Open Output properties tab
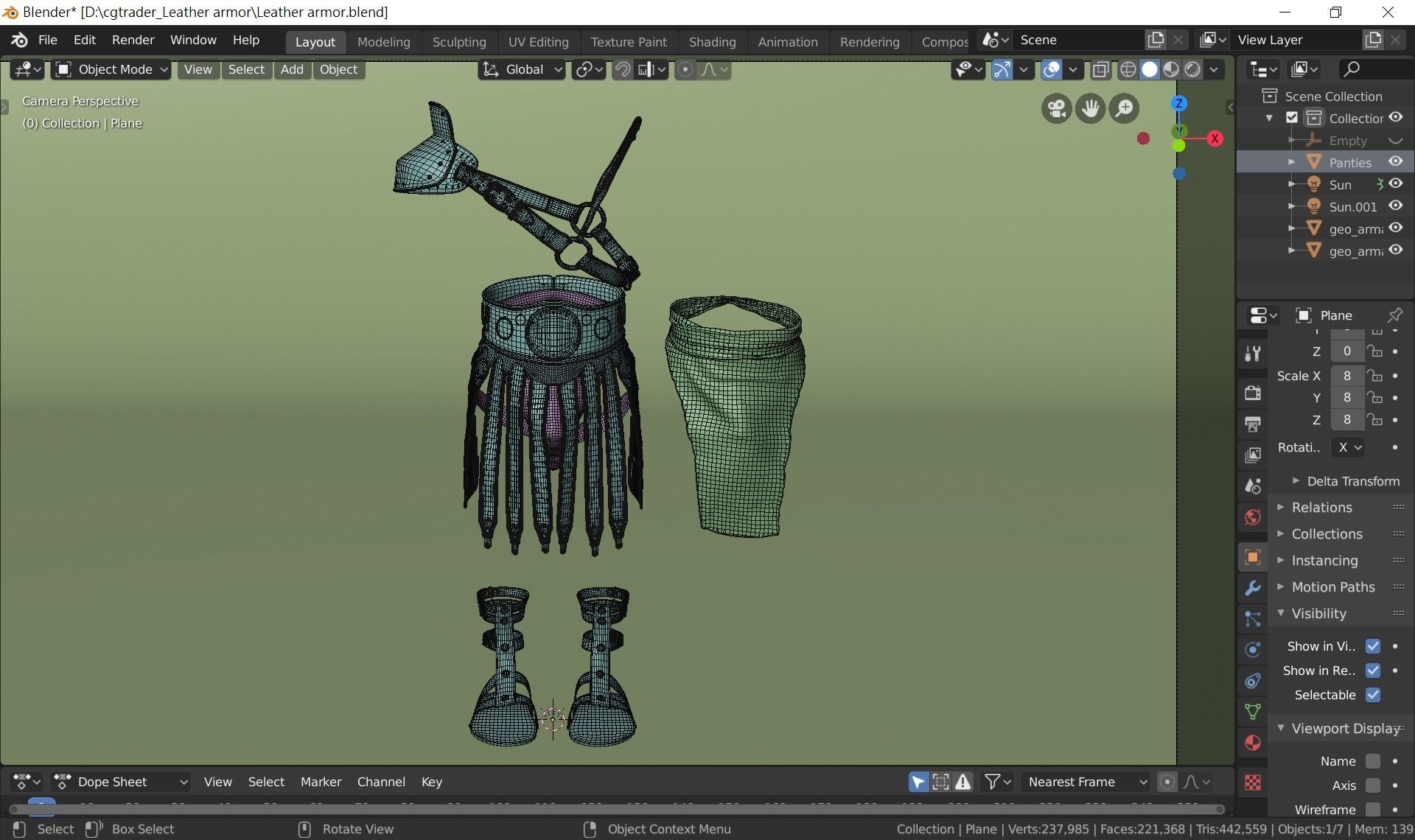The width and height of the screenshot is (1415, 840). (1253, 424)
